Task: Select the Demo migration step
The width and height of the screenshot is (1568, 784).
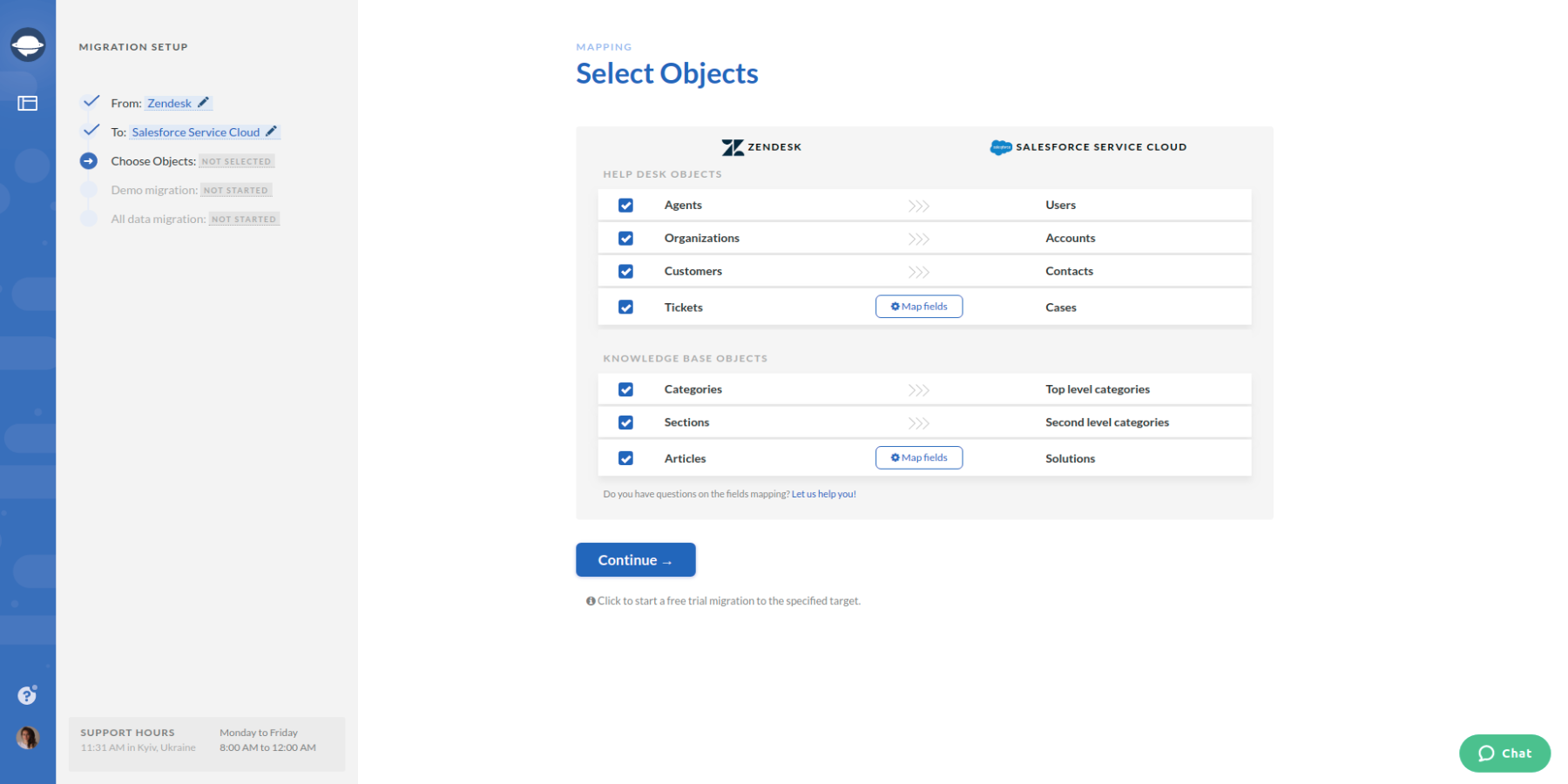Action: point(153,189)
